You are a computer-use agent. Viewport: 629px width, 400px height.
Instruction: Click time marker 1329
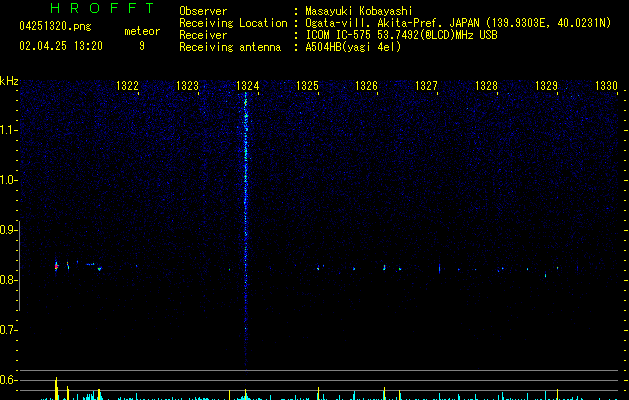tap(546, 86)
